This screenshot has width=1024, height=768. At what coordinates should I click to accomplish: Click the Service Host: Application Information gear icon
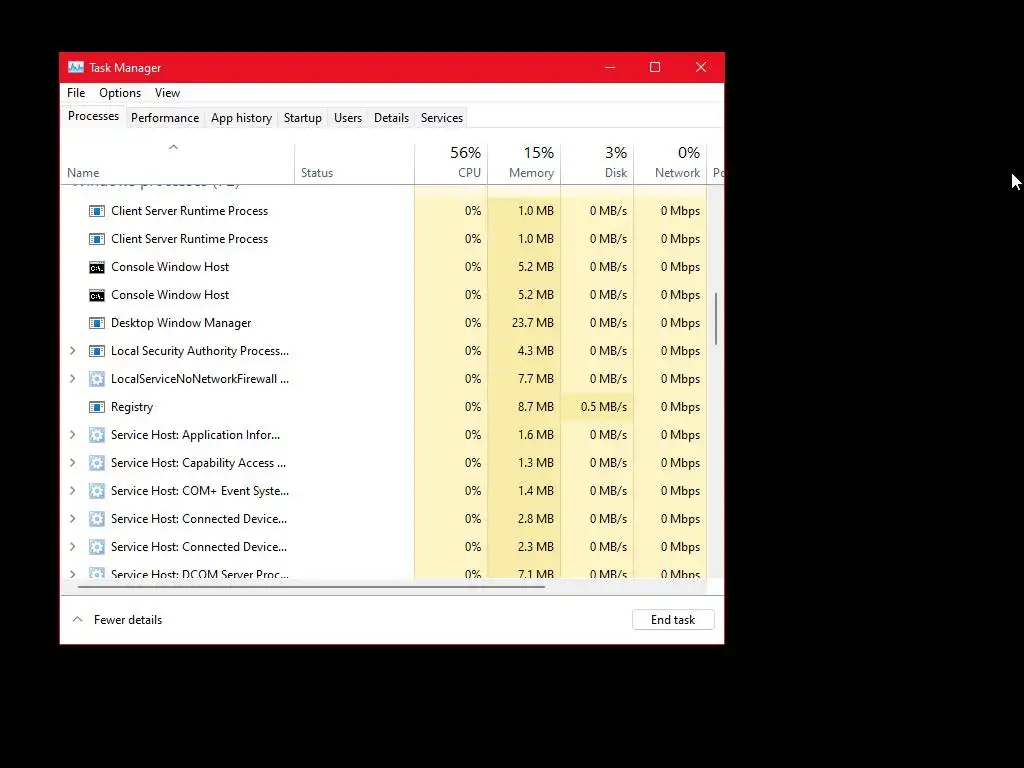click(x=97, y=435)
